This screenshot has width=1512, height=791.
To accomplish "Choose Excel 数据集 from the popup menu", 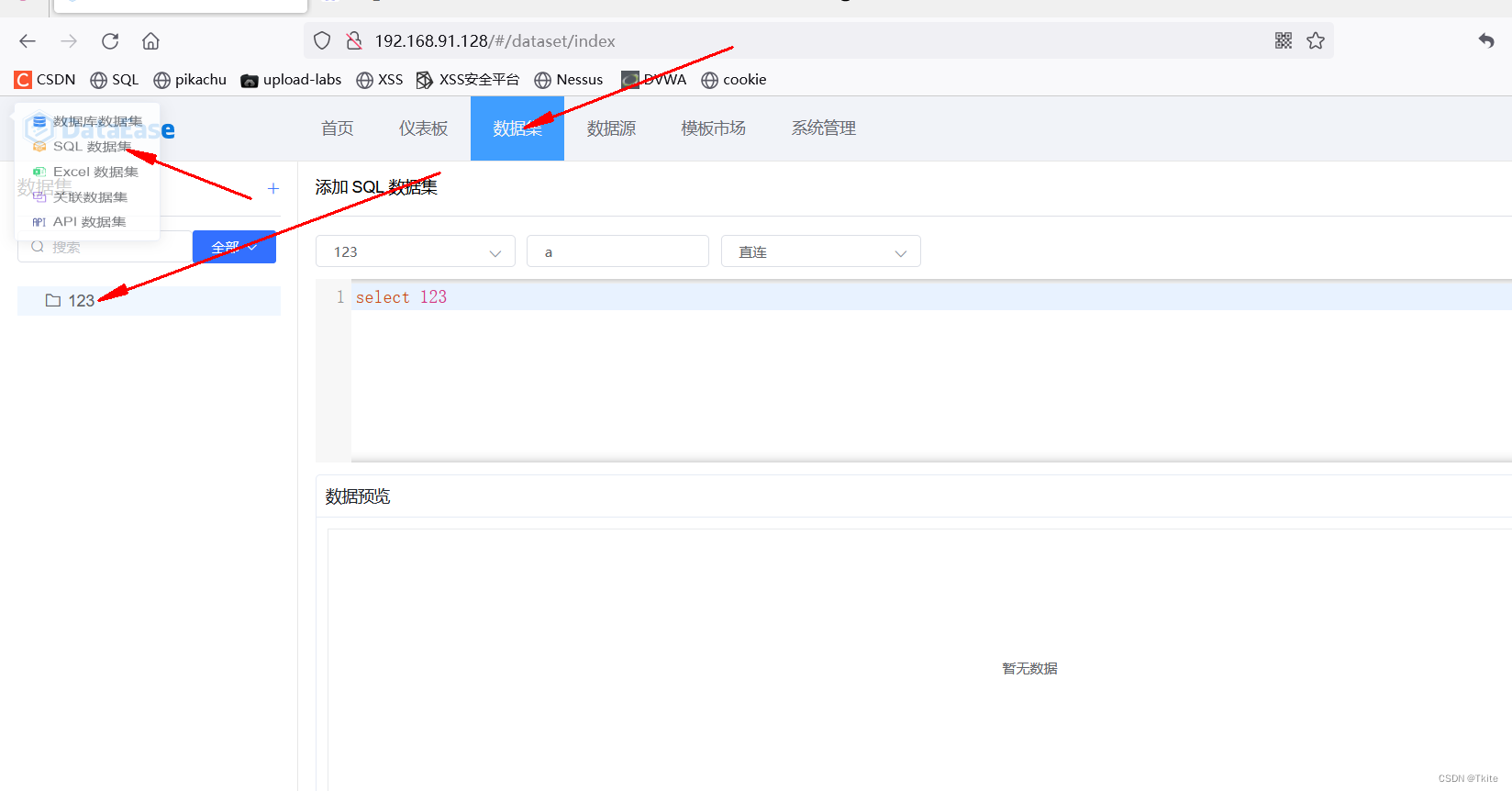I will pyautogui.click(x=87, y=172).
